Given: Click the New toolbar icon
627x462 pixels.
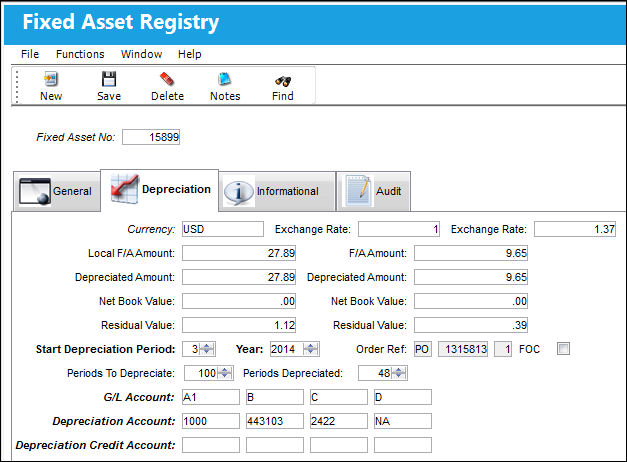Looking at the screenshot, I should [x=51, y=79].
